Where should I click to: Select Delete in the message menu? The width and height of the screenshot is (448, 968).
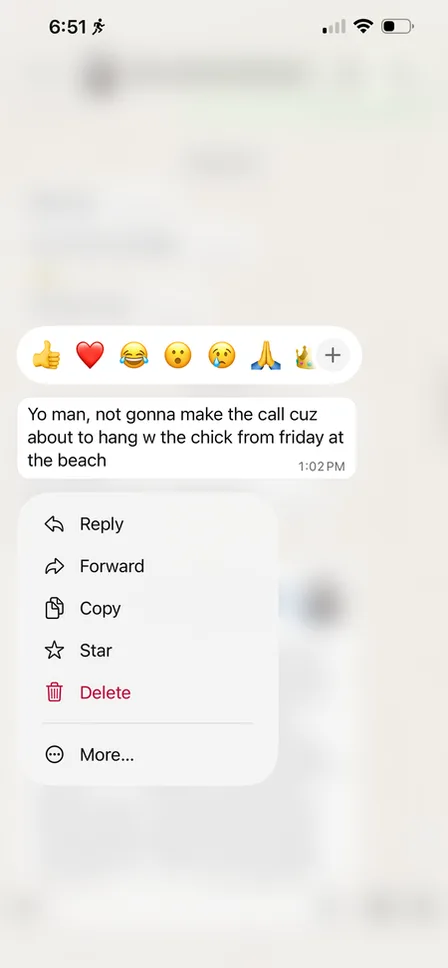pyautogui.click(x=148, y=693)
